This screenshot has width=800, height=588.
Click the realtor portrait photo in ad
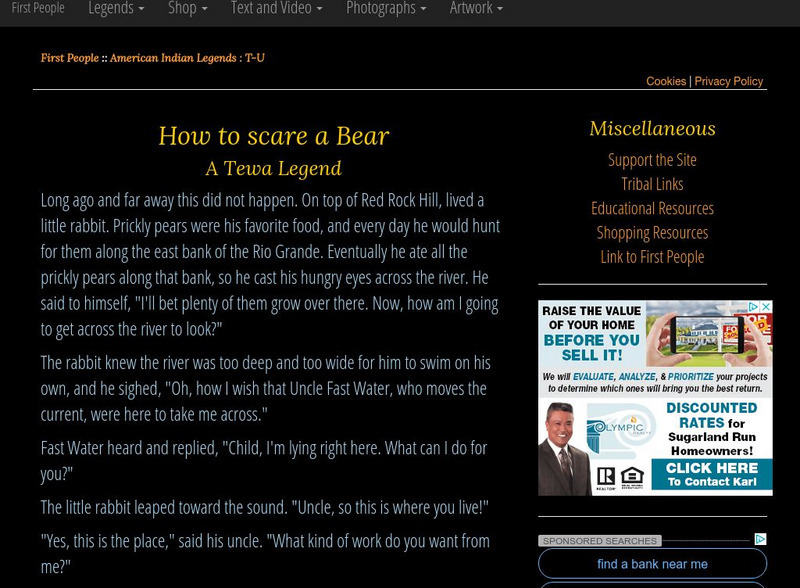[564, 449]
